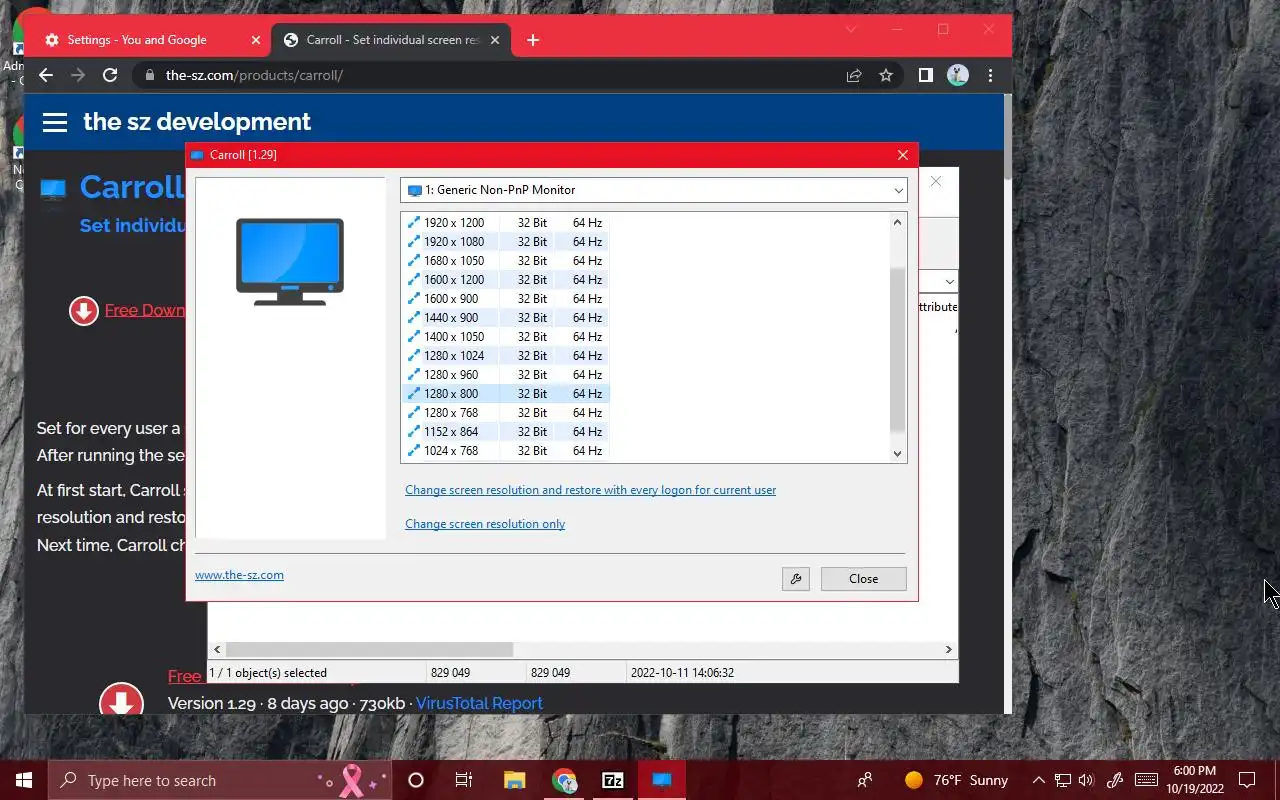This screenshot has height=800, width=1280.
Task: Reload the page in Chrome
Action: click(x=110, y=75)
